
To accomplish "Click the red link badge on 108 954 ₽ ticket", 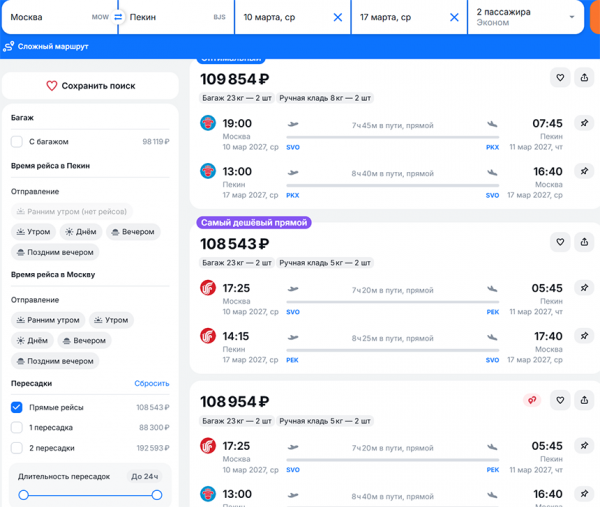I will pyautogui.click(x=532, y=400).
